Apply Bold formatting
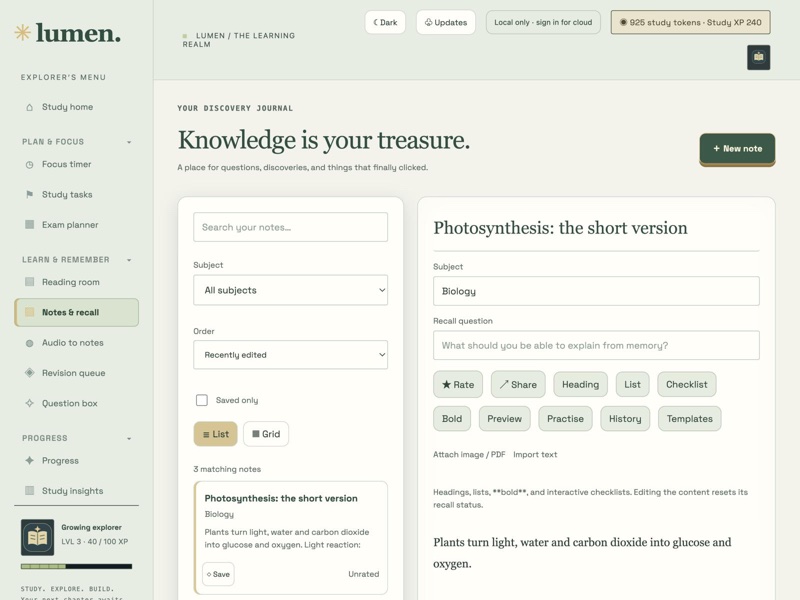The width and height of the screenshot is (800, 600). tap(452, 418)
